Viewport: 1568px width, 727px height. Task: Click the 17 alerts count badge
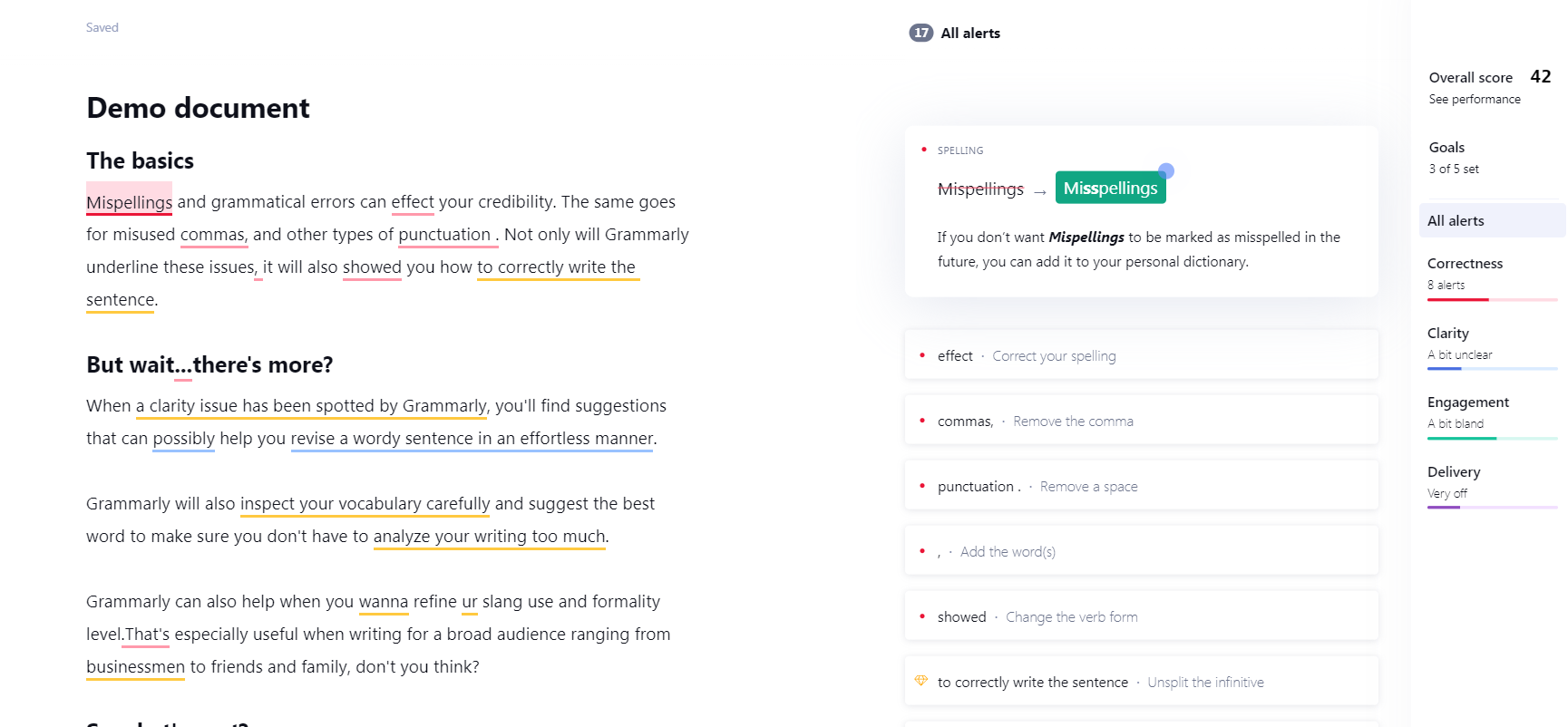coord(920,33)
